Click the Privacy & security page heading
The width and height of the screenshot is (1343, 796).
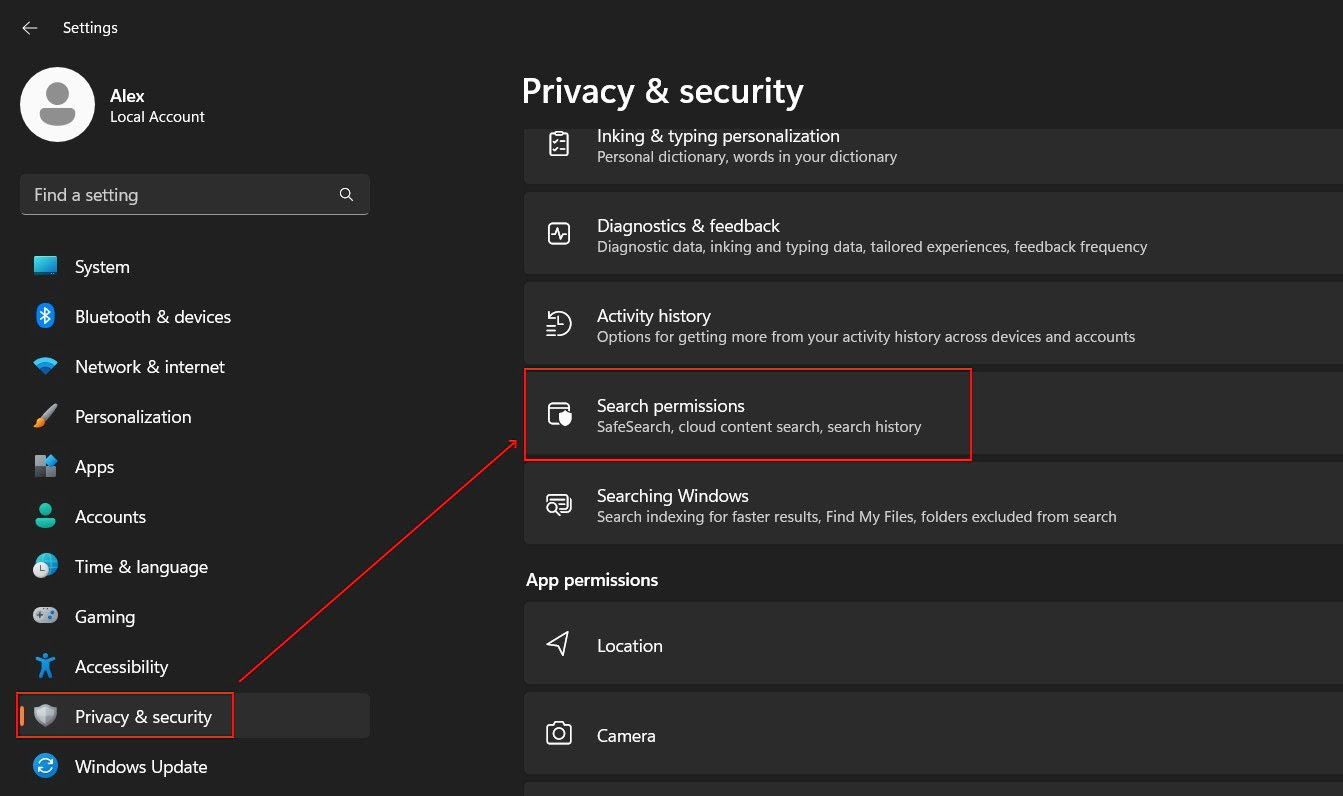[x=662, y=91]
